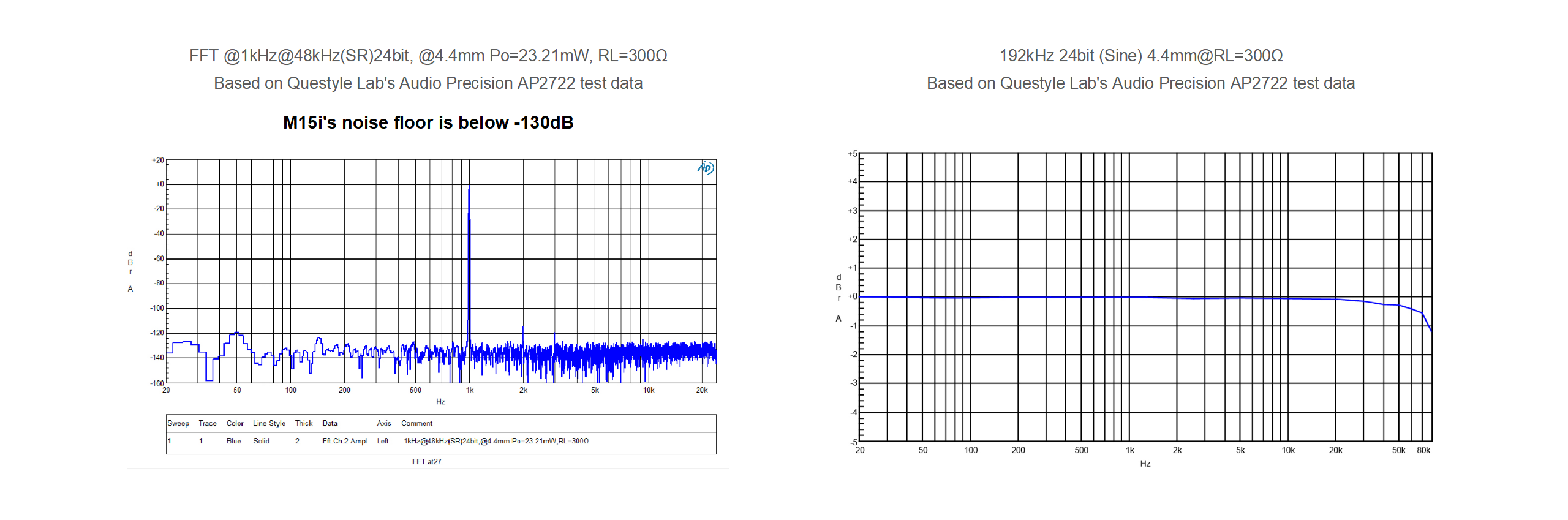Screen dimensions: 1568x520
Task: Select the Fft.Ch.2 Ampl data cell
Action: tap(344, 441)
